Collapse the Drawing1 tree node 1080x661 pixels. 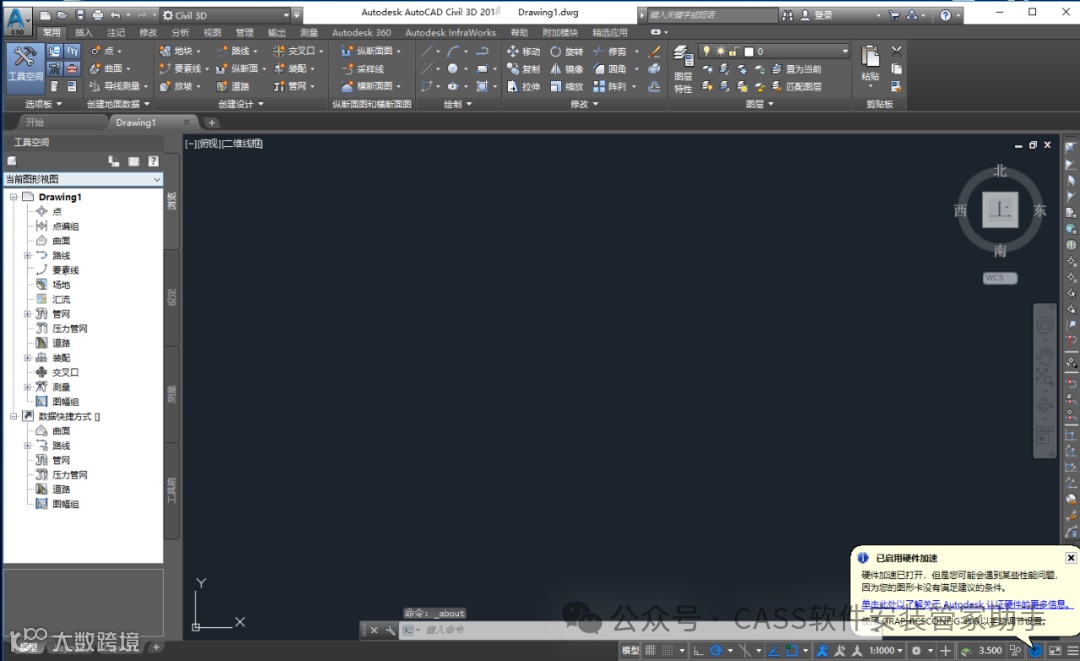13,197
